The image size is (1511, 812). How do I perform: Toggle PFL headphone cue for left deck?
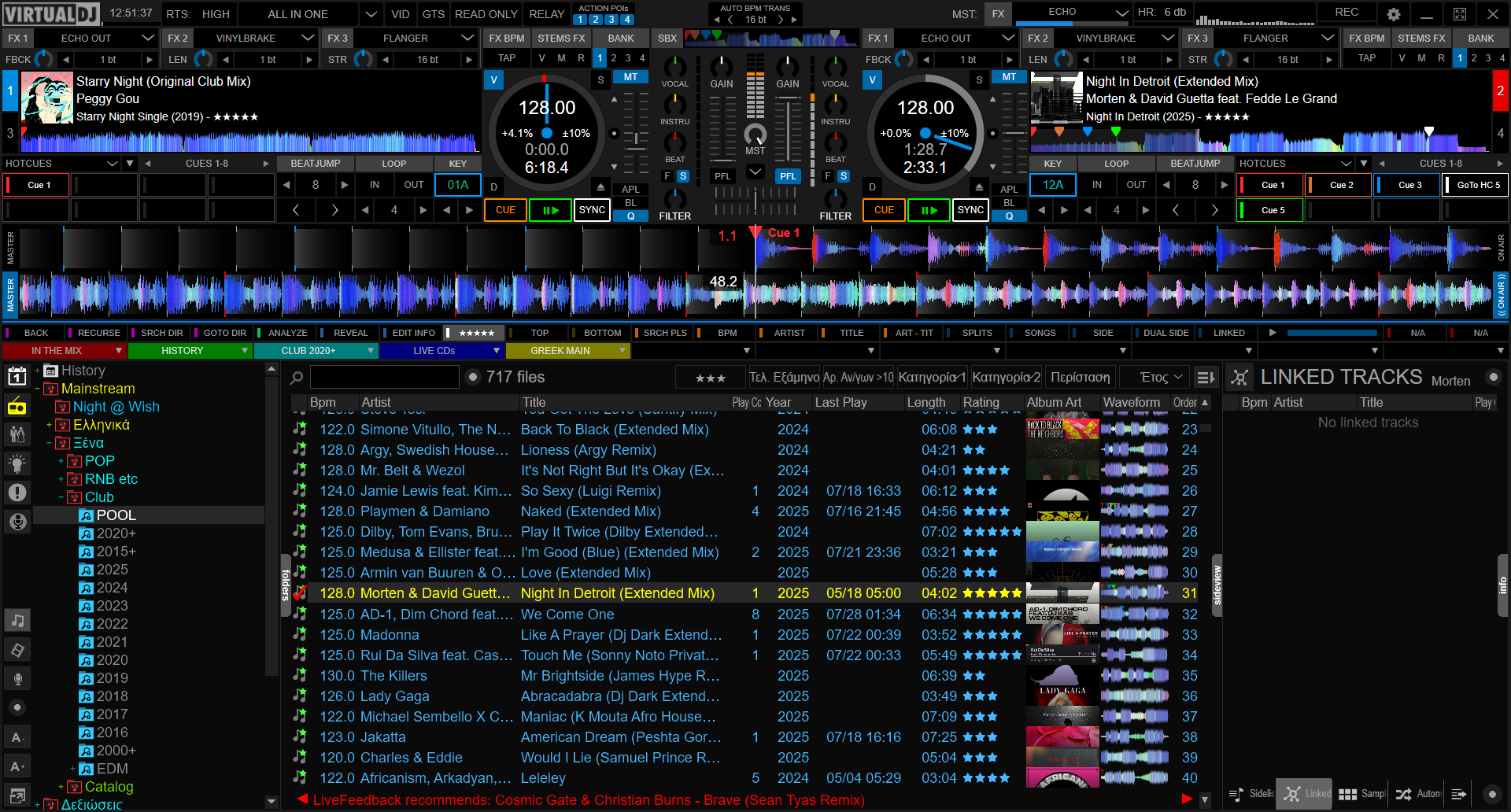(x=722, y=176)
